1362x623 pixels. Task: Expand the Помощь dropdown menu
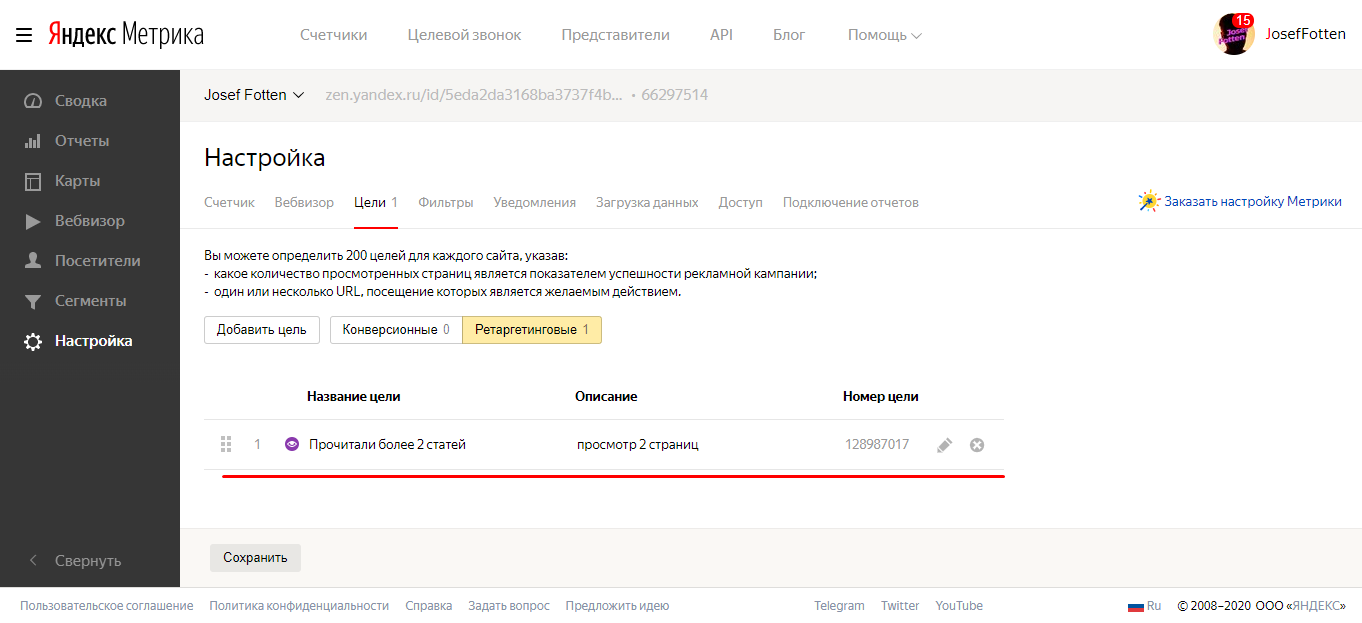pos(884,35)
